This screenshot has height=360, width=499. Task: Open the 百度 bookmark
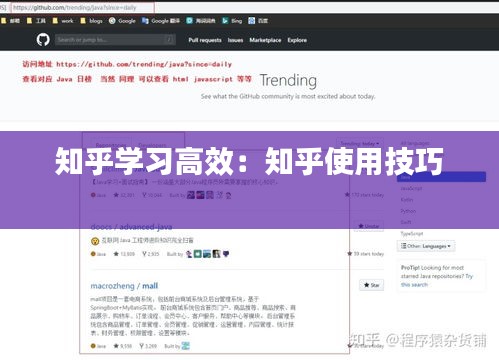[258, 21]
